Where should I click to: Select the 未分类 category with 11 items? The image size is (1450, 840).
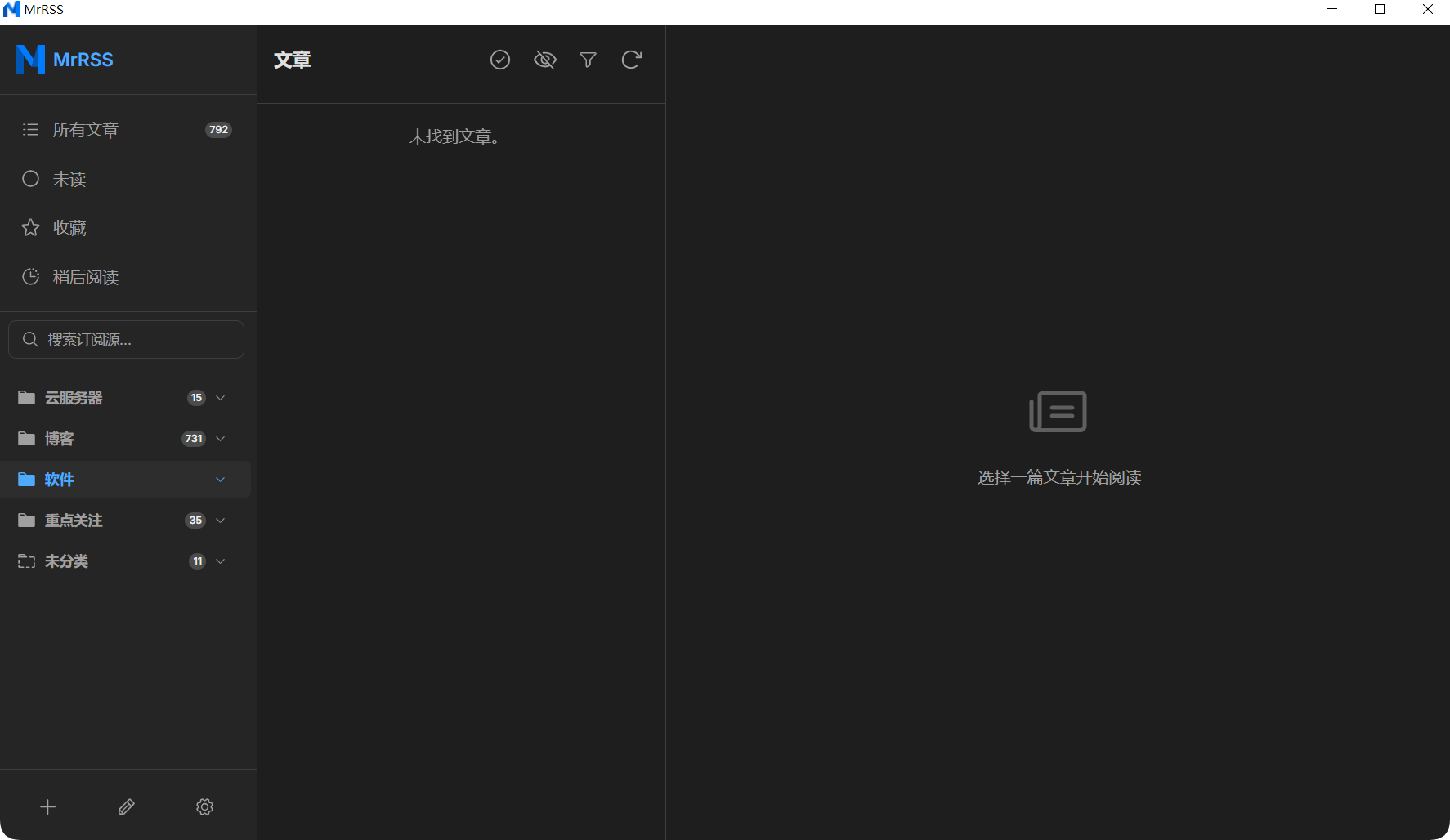(66, 561)
